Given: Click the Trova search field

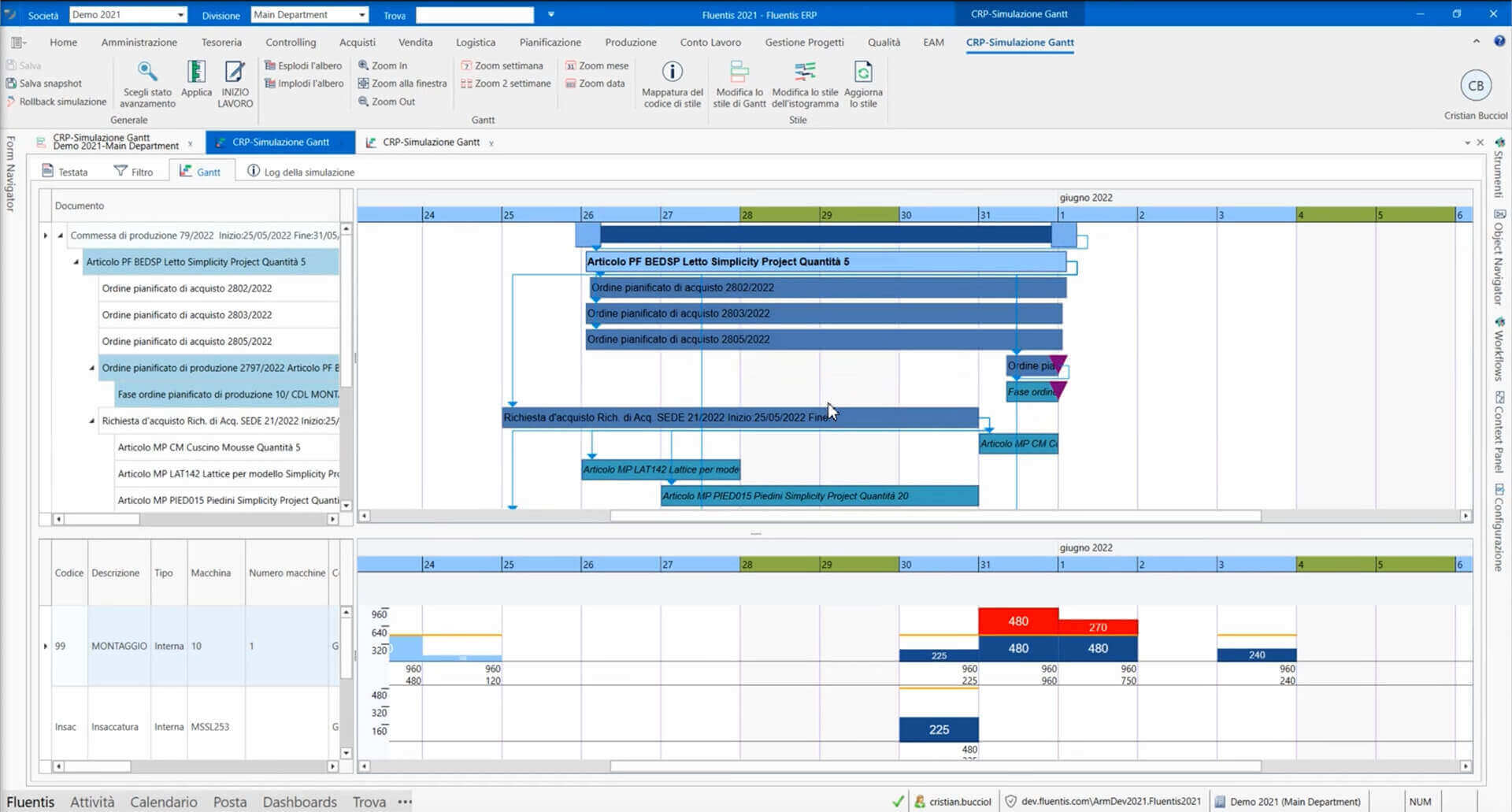Looking at the screenshot, I should coord(475,15).
